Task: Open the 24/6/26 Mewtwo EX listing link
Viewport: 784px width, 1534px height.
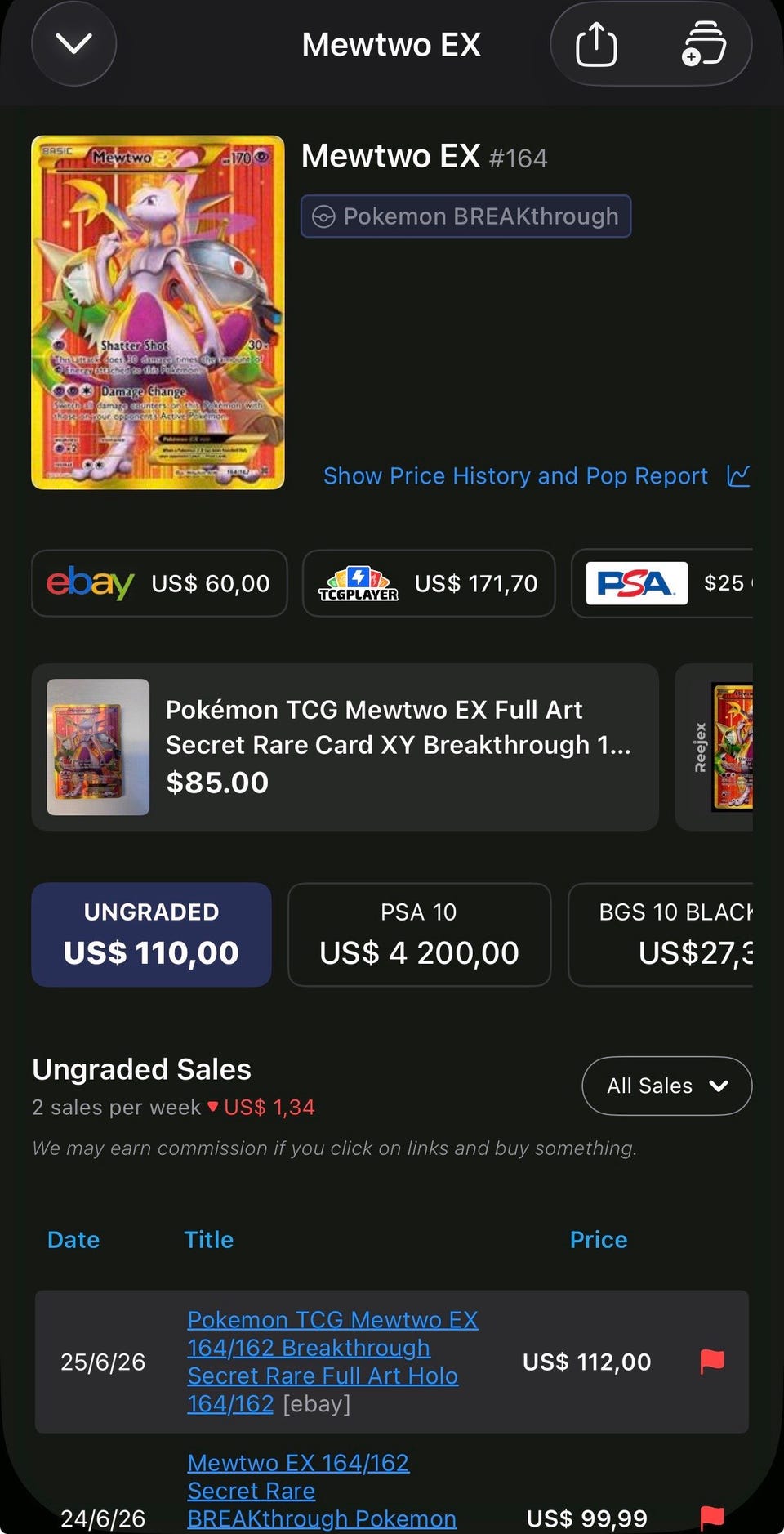Action: pos(322,1491)
